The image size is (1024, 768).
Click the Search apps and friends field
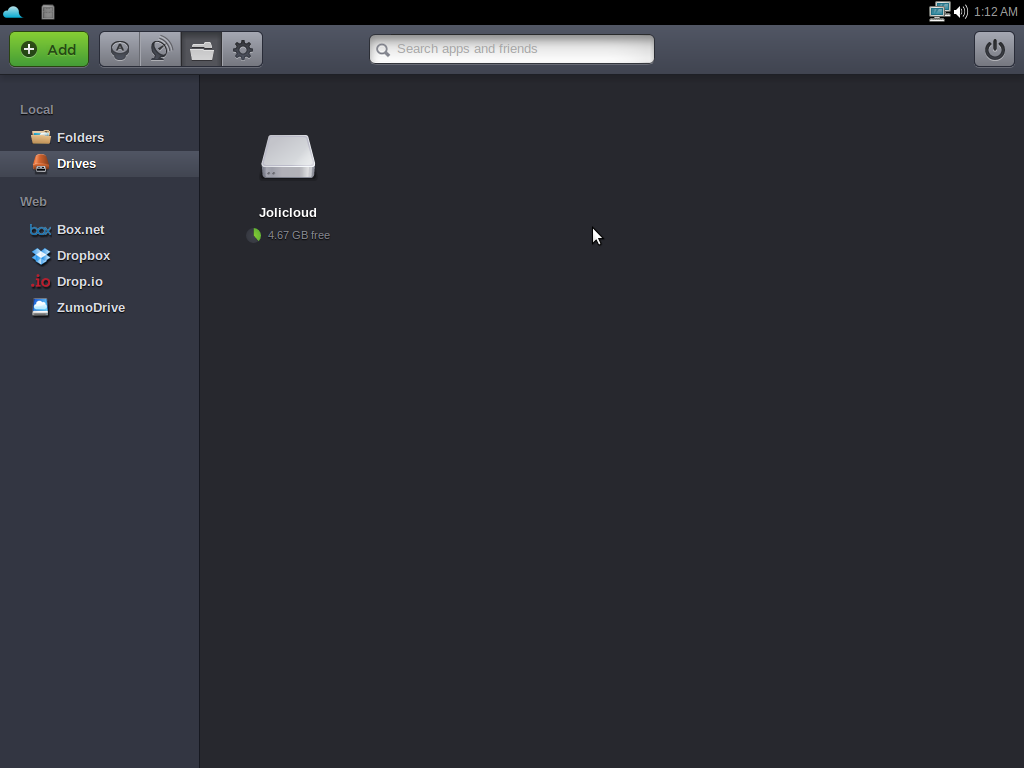512,49
